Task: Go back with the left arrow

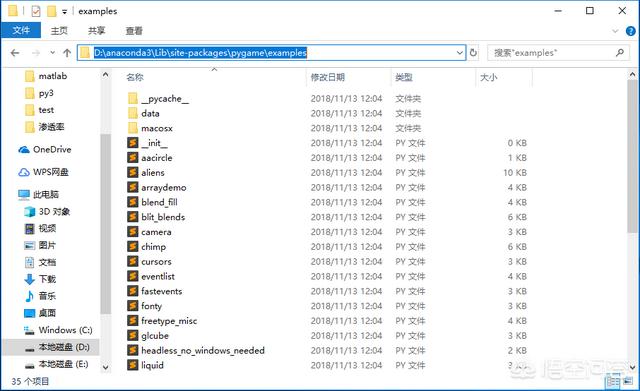Action: tap(15, 53)
